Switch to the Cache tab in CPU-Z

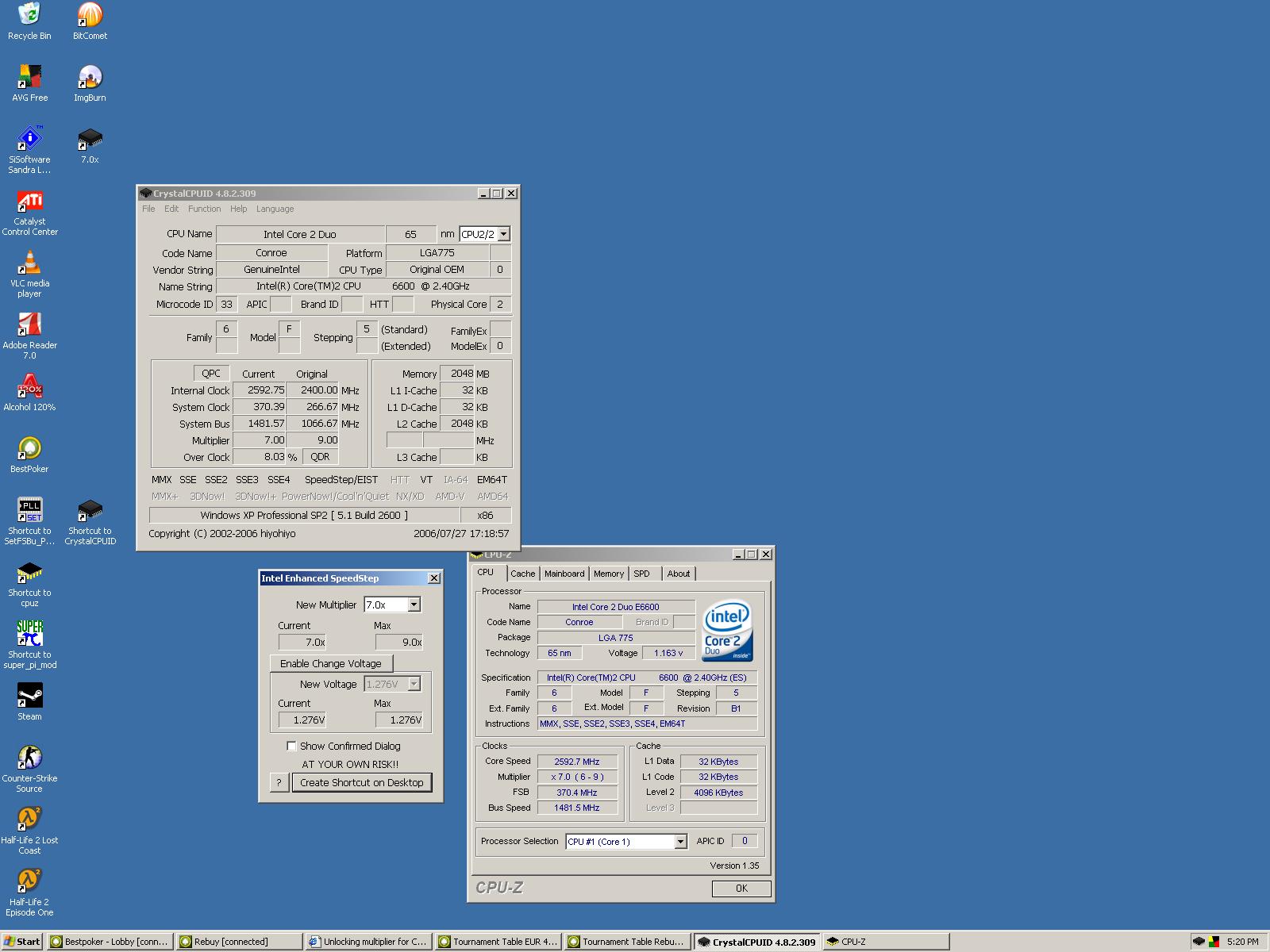tap(522, 574)
